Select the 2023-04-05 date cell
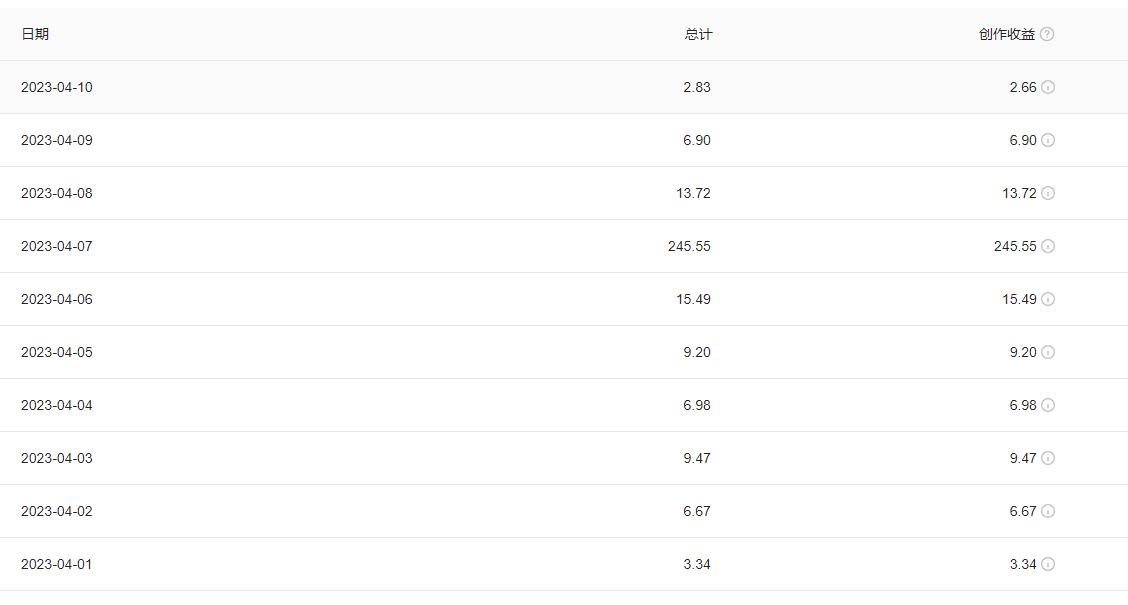 point(56,352)
